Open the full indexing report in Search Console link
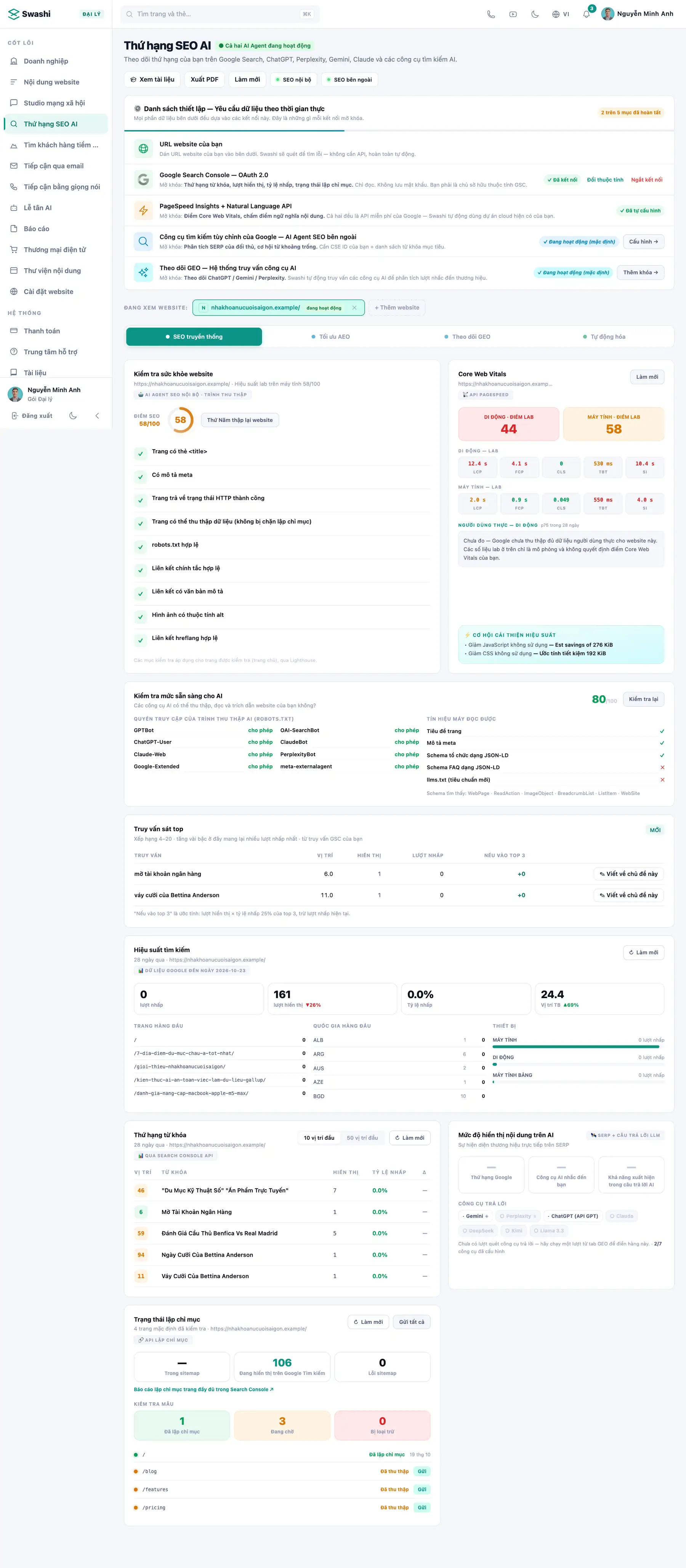The height and width of the screenshot is (1568, 686). [x=203, y=1390]
